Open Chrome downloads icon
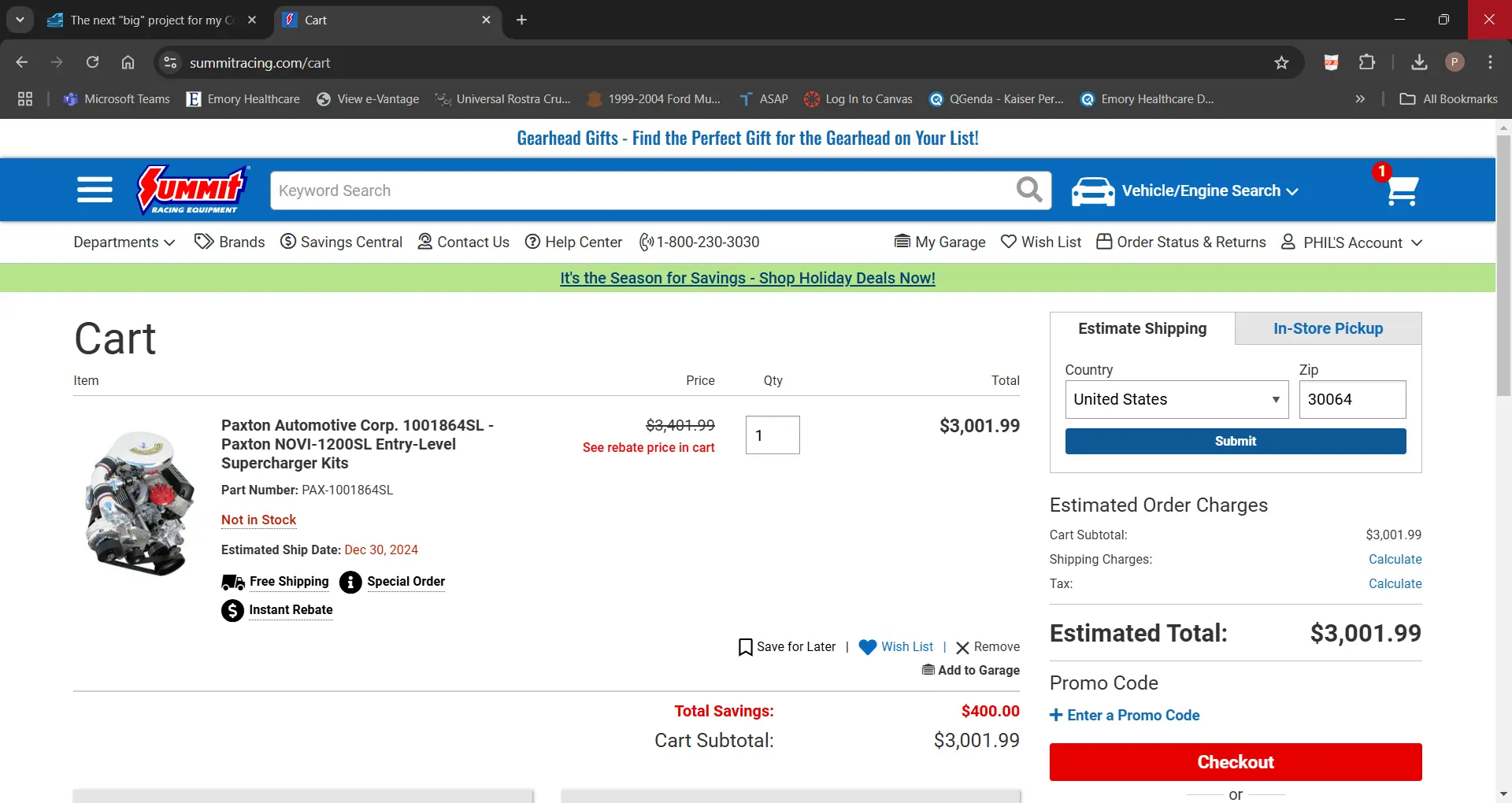Screen dimensions: 1512x803 click(1419, 62)
